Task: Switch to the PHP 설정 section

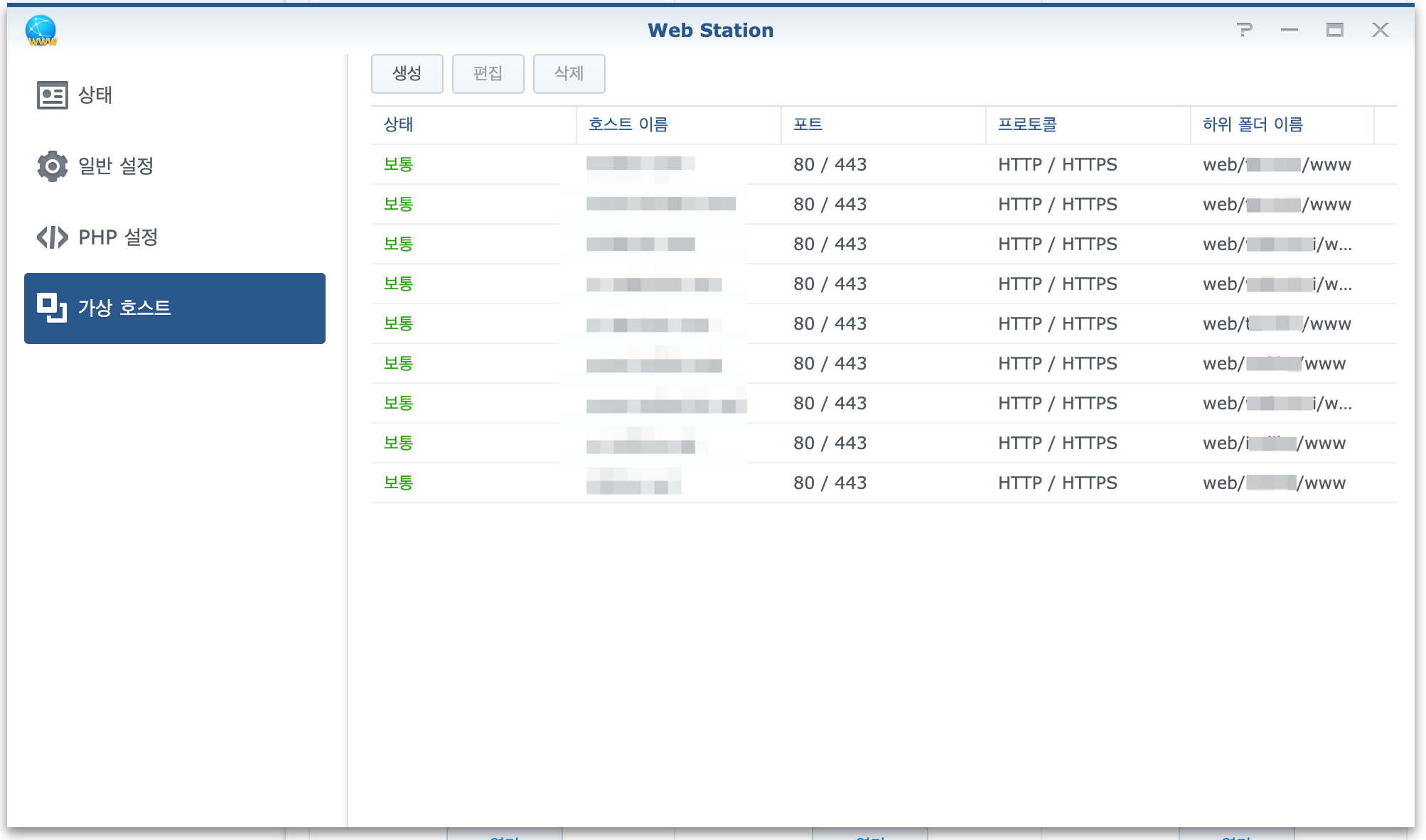Action: (x=118, y=237)
